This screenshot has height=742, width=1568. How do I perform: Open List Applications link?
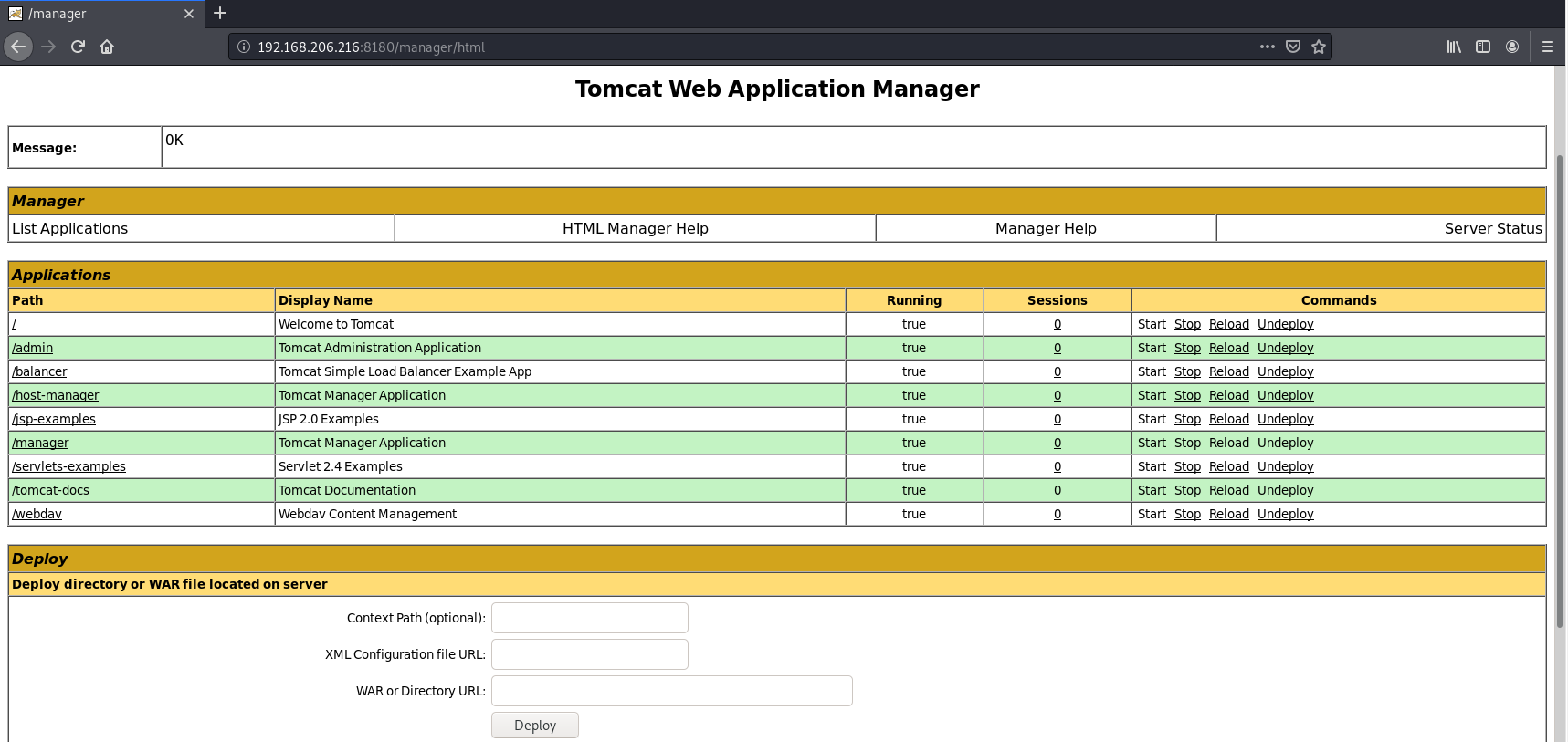click(x=69, y=228)
